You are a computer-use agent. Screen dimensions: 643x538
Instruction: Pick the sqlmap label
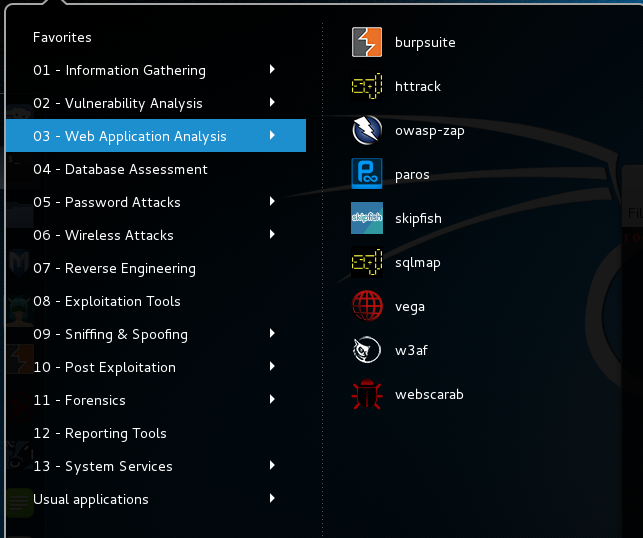(418, 262)
